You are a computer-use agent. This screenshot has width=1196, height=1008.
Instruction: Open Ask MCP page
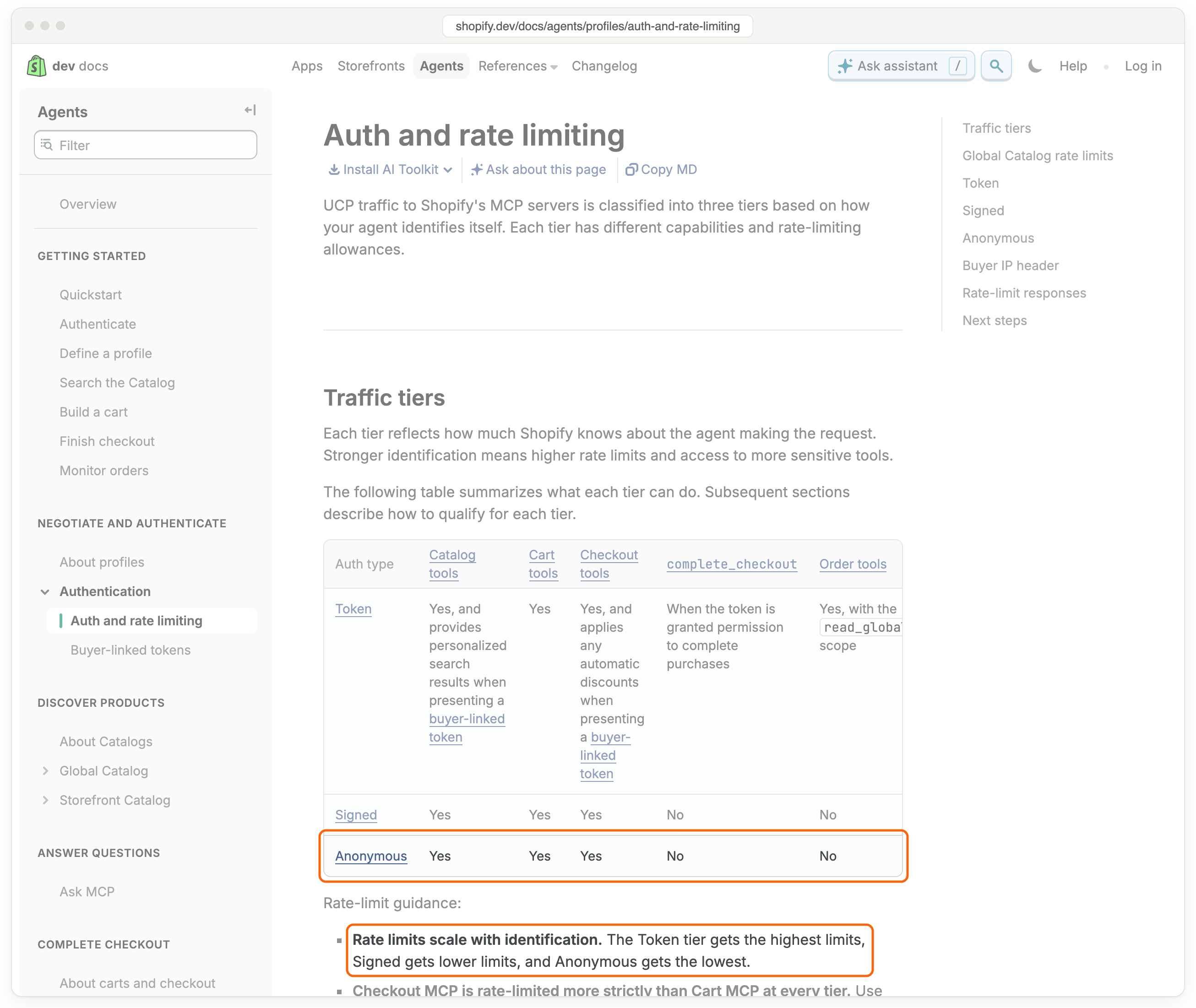pos(87,891)
